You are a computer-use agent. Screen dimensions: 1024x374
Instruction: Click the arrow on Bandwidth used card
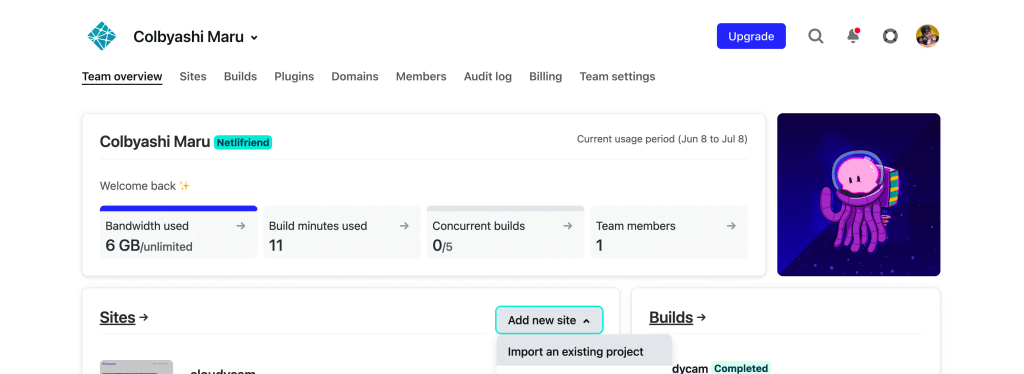(x=241, y=226)
